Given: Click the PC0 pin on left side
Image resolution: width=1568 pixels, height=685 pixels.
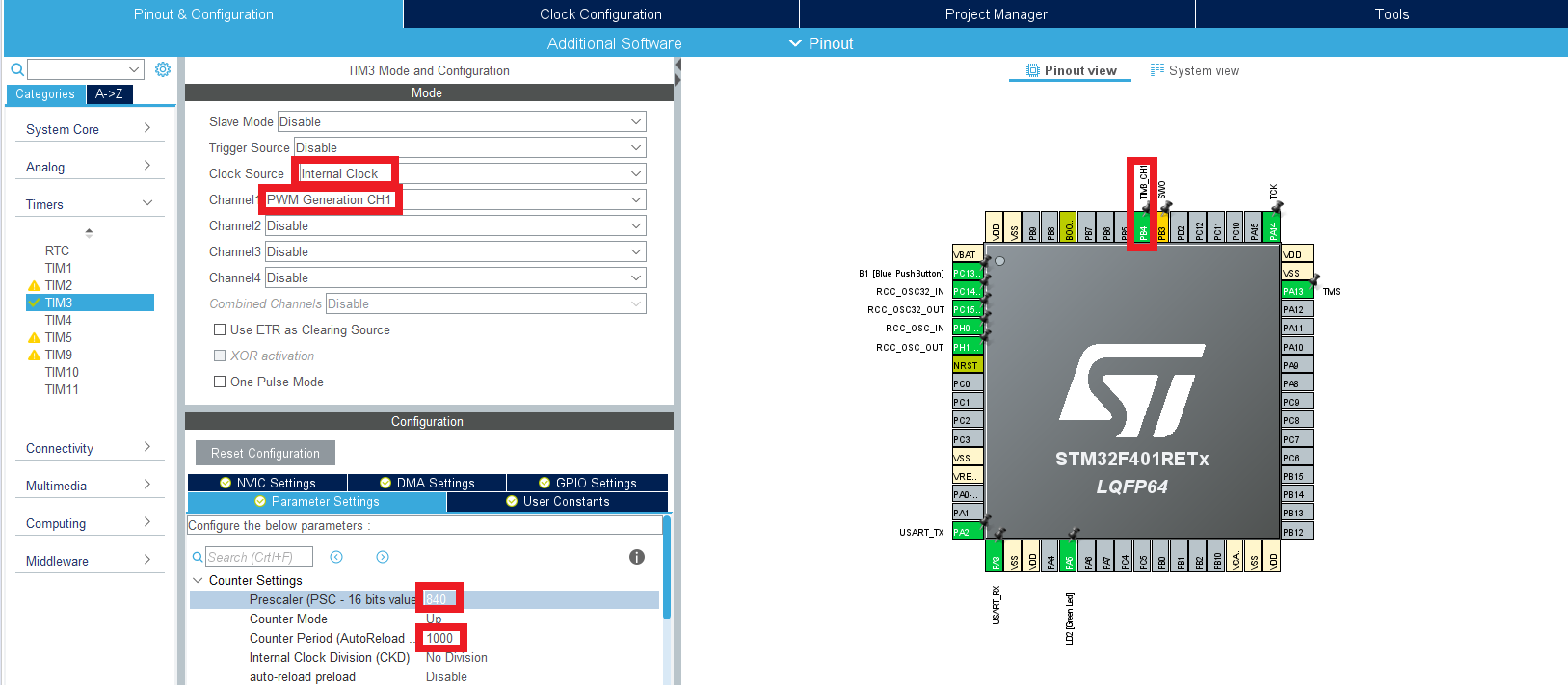Looking at the screenshot, I should click(x=968, y=383).
